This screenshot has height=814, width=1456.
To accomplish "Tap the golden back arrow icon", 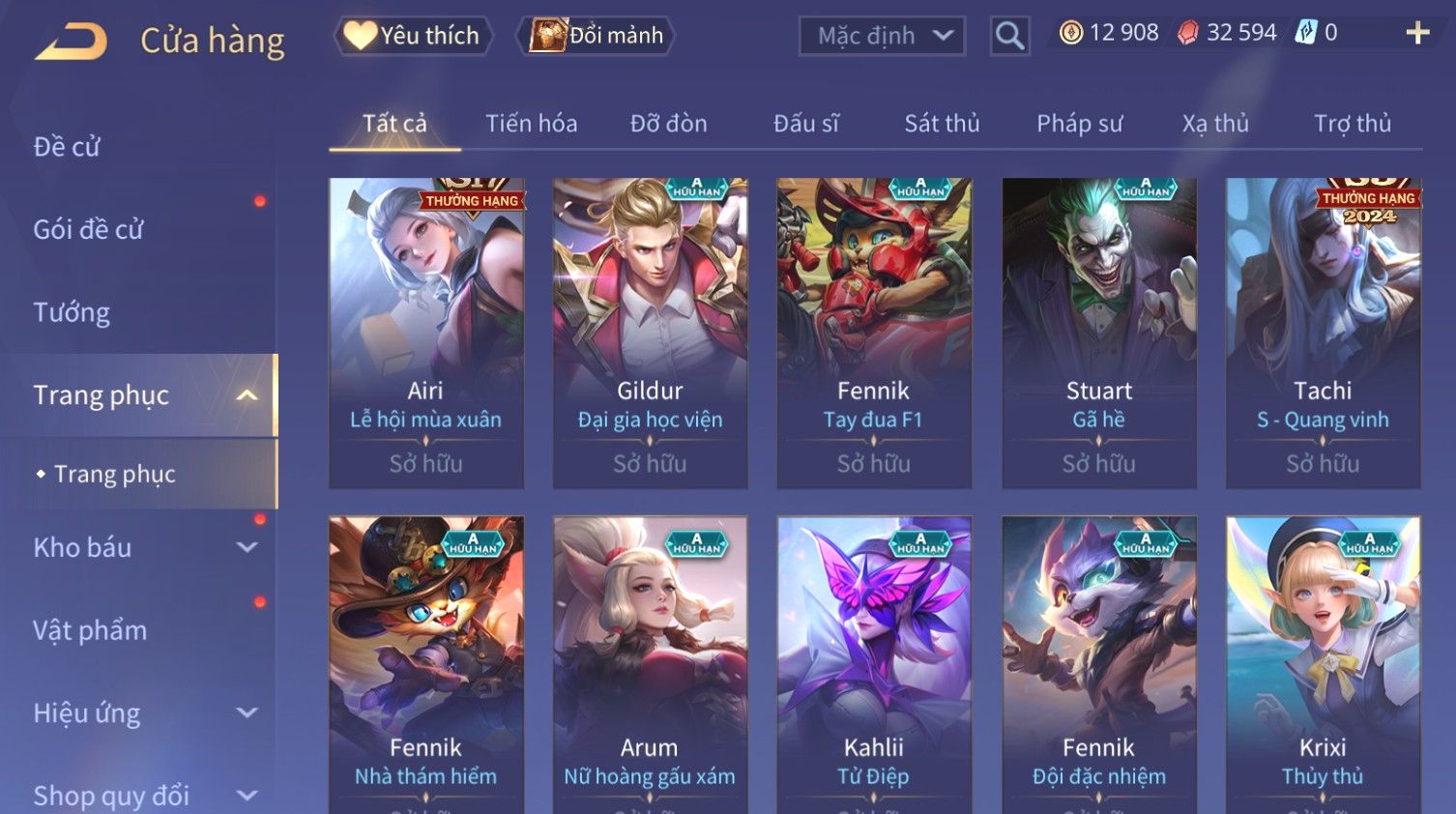I will point(71,42).
